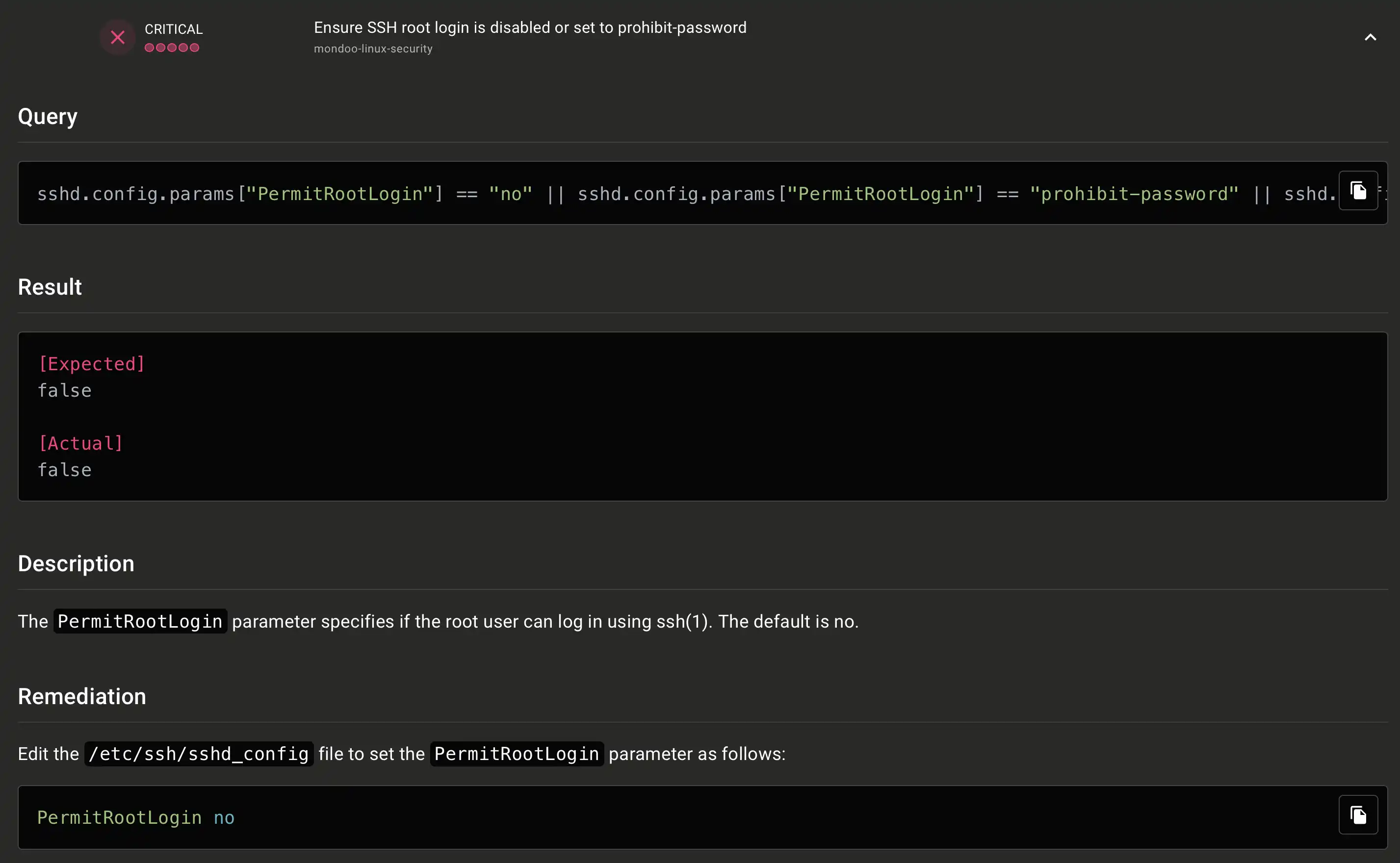Select the Description section tab
The height and width of the screenshot is (863, 1400).
point(75,563)
